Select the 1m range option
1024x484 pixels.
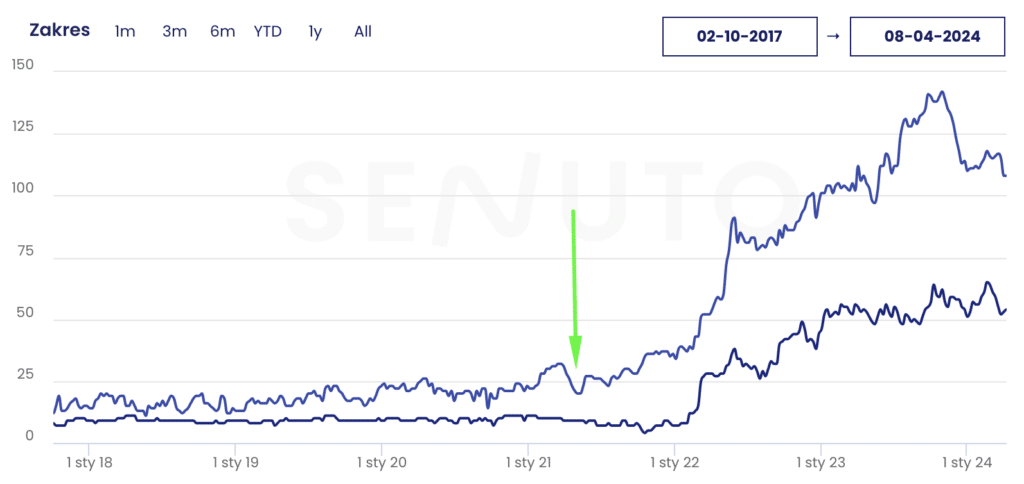click(x=125, y=31)
